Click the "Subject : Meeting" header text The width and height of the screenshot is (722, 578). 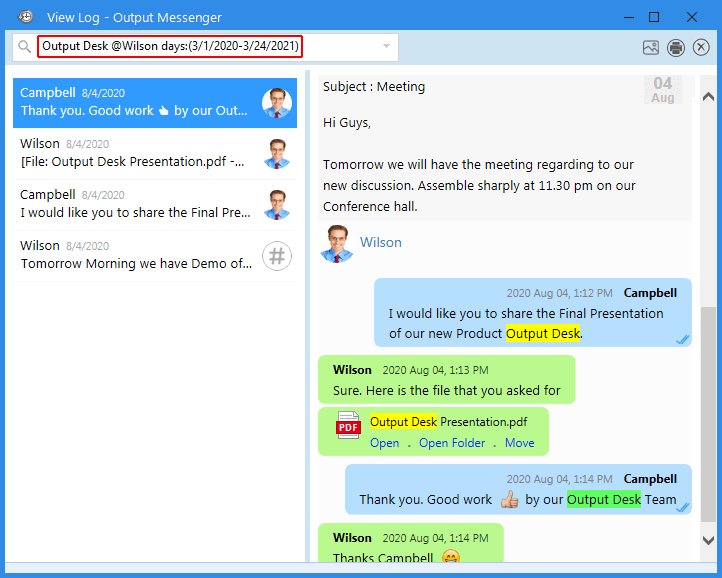[374, 87]
